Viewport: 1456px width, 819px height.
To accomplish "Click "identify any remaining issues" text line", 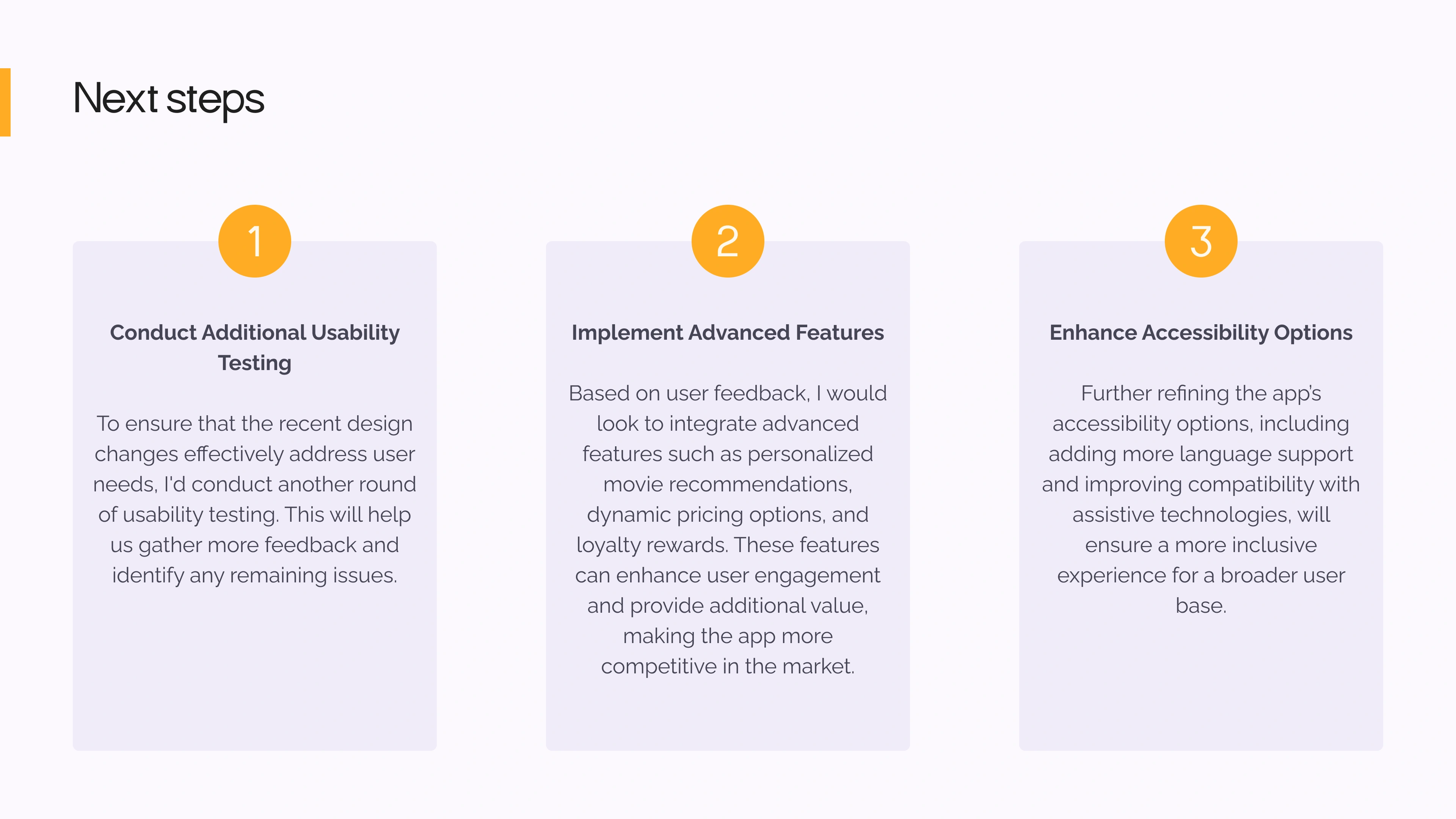I will coord(254,576).
